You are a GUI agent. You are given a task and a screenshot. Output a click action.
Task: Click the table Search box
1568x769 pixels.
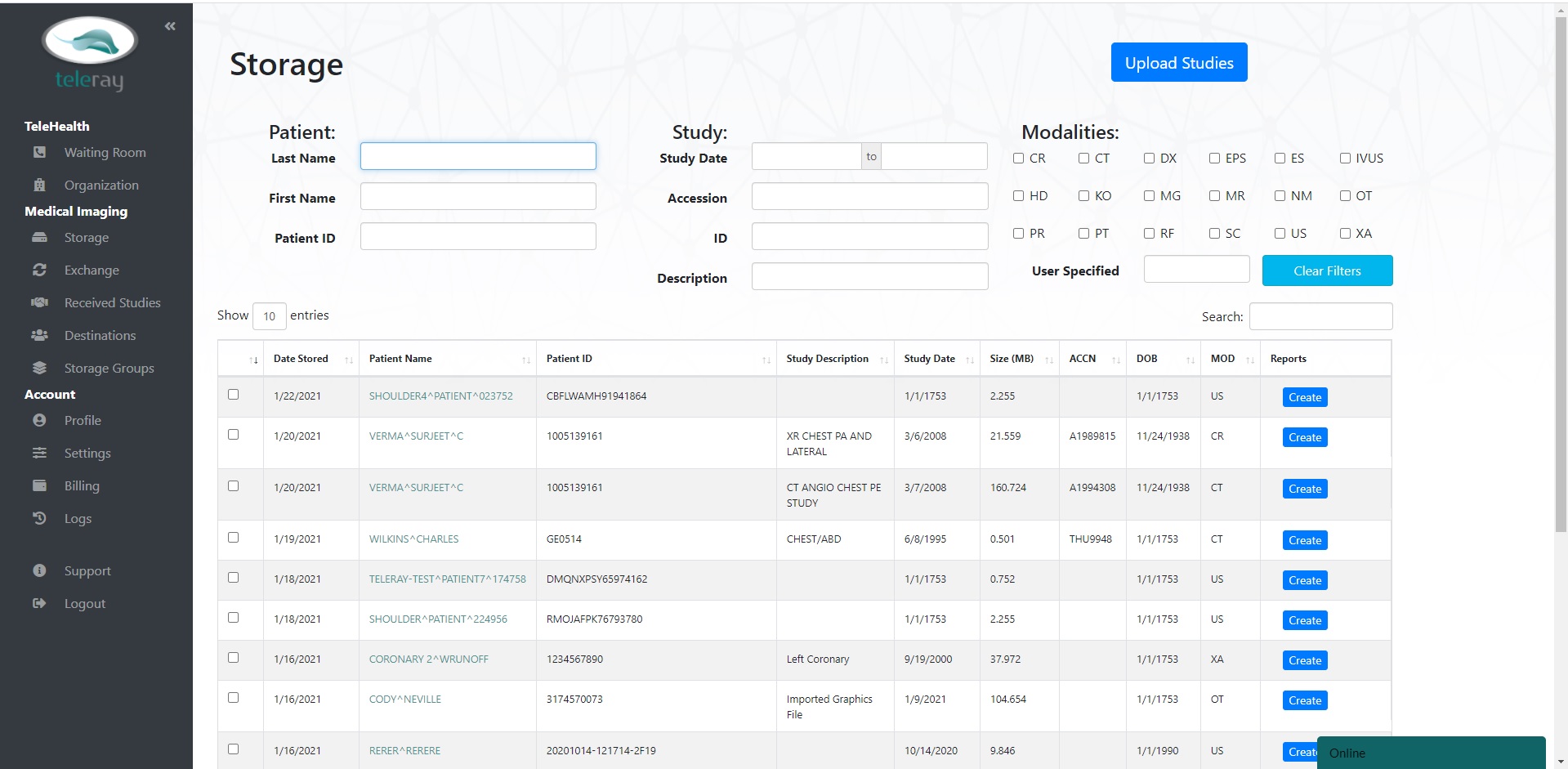1320,316
